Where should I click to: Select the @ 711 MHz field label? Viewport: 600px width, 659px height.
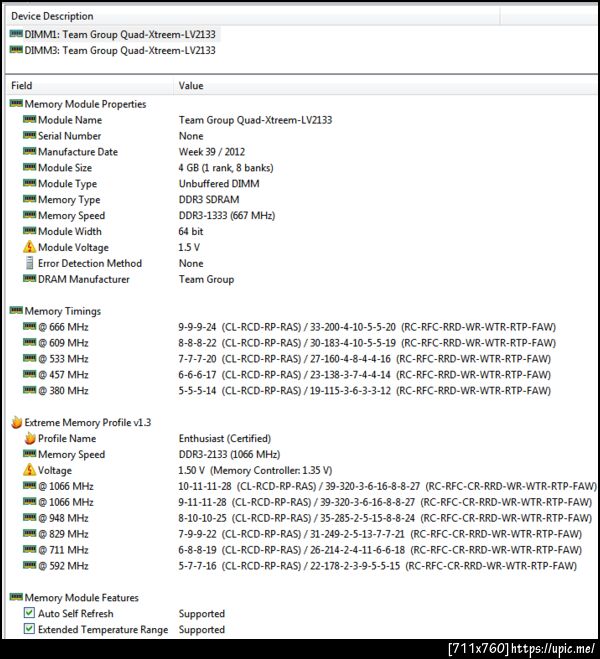coord(63,550)
